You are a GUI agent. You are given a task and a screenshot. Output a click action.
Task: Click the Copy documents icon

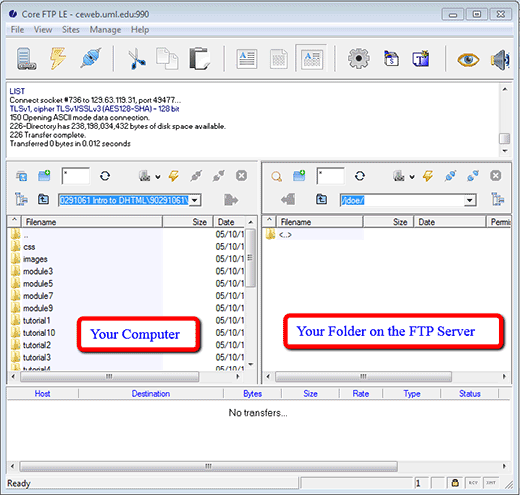click(167, 59)
